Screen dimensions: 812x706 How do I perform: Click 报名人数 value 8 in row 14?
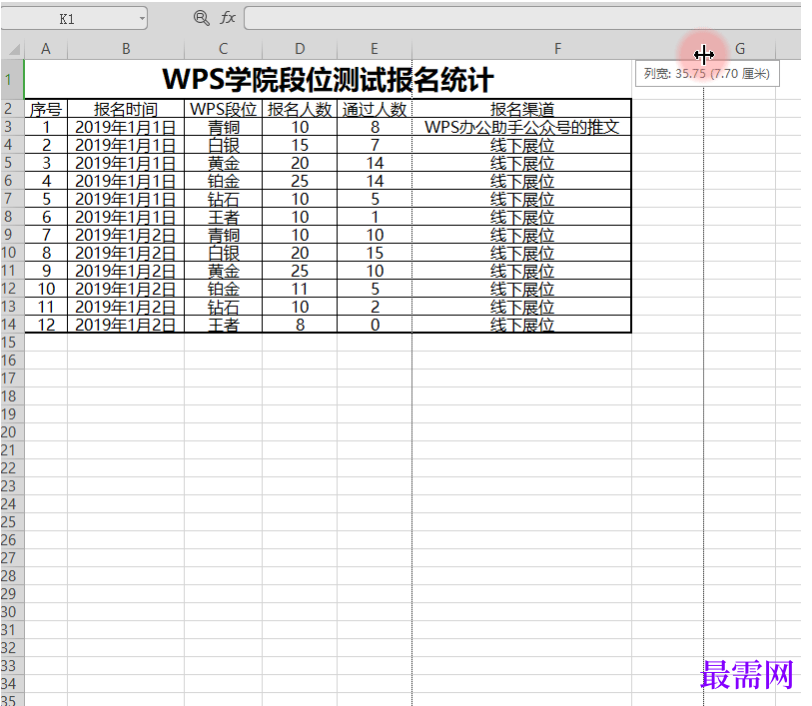pos(300,324)
